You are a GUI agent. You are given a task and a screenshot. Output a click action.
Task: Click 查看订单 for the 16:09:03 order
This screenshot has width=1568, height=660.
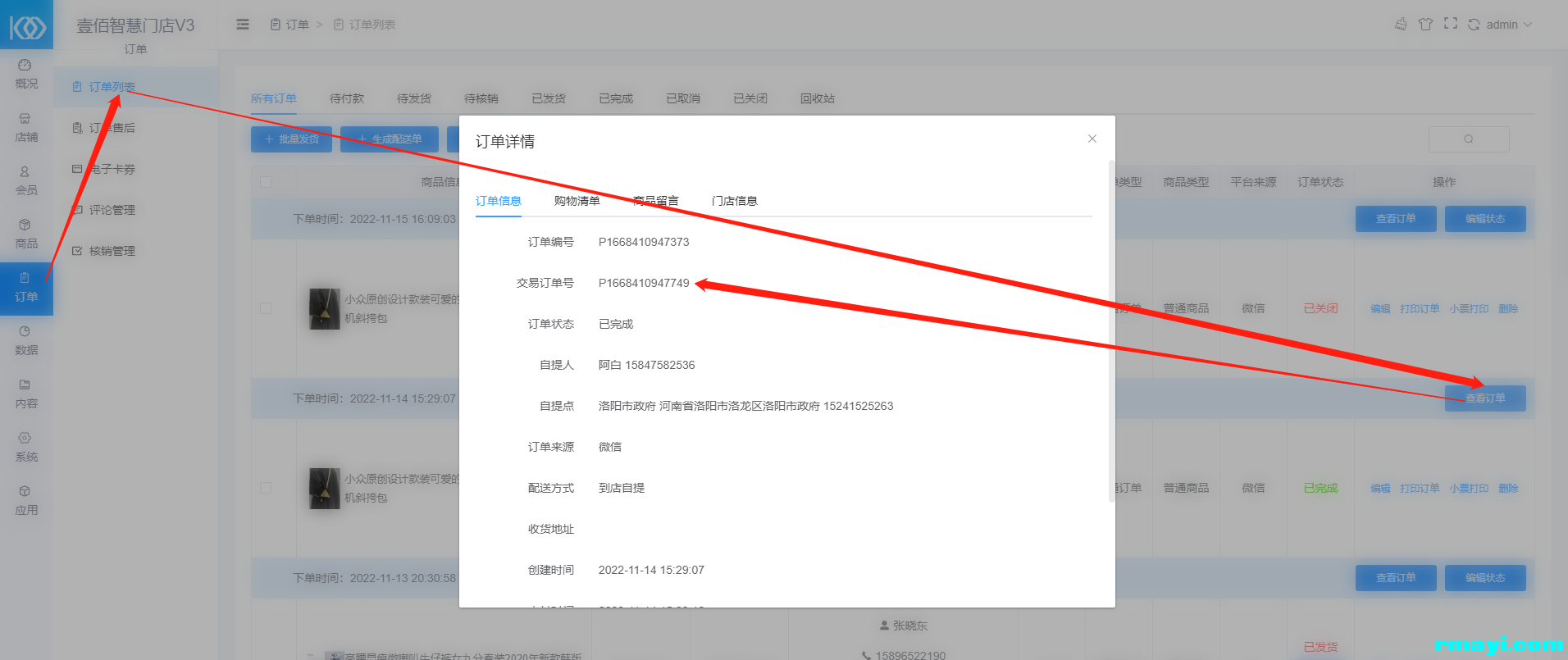click(1396, 219)
